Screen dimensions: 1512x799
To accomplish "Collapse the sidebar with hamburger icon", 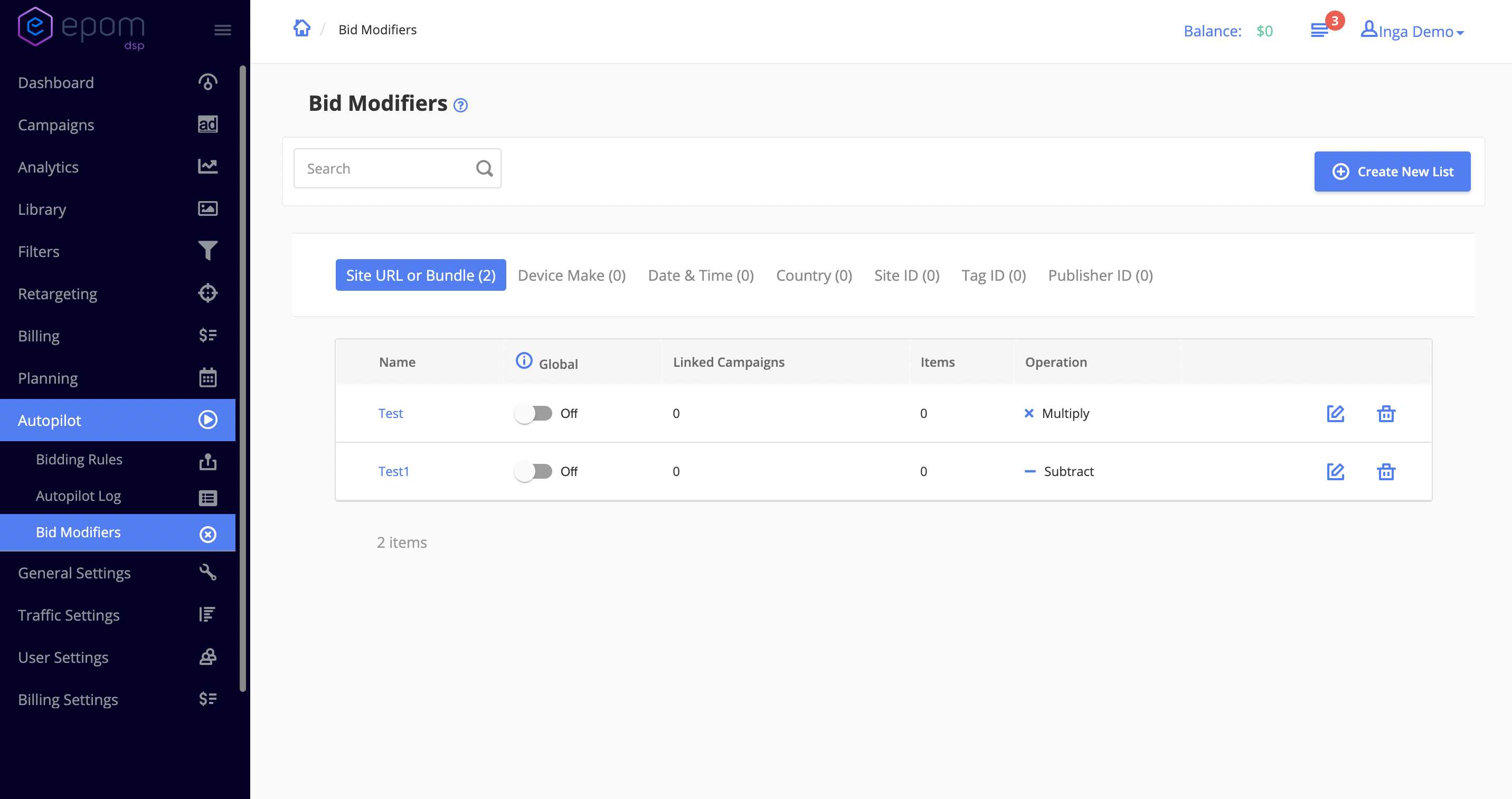I will point(222,30).
